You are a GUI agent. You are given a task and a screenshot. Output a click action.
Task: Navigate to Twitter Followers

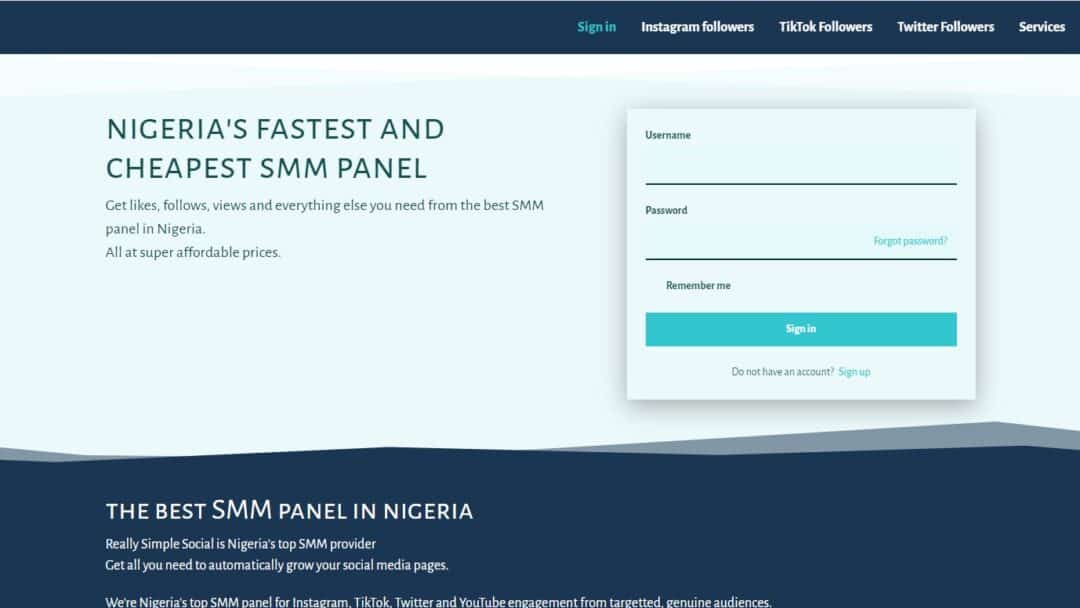[945, 27]
